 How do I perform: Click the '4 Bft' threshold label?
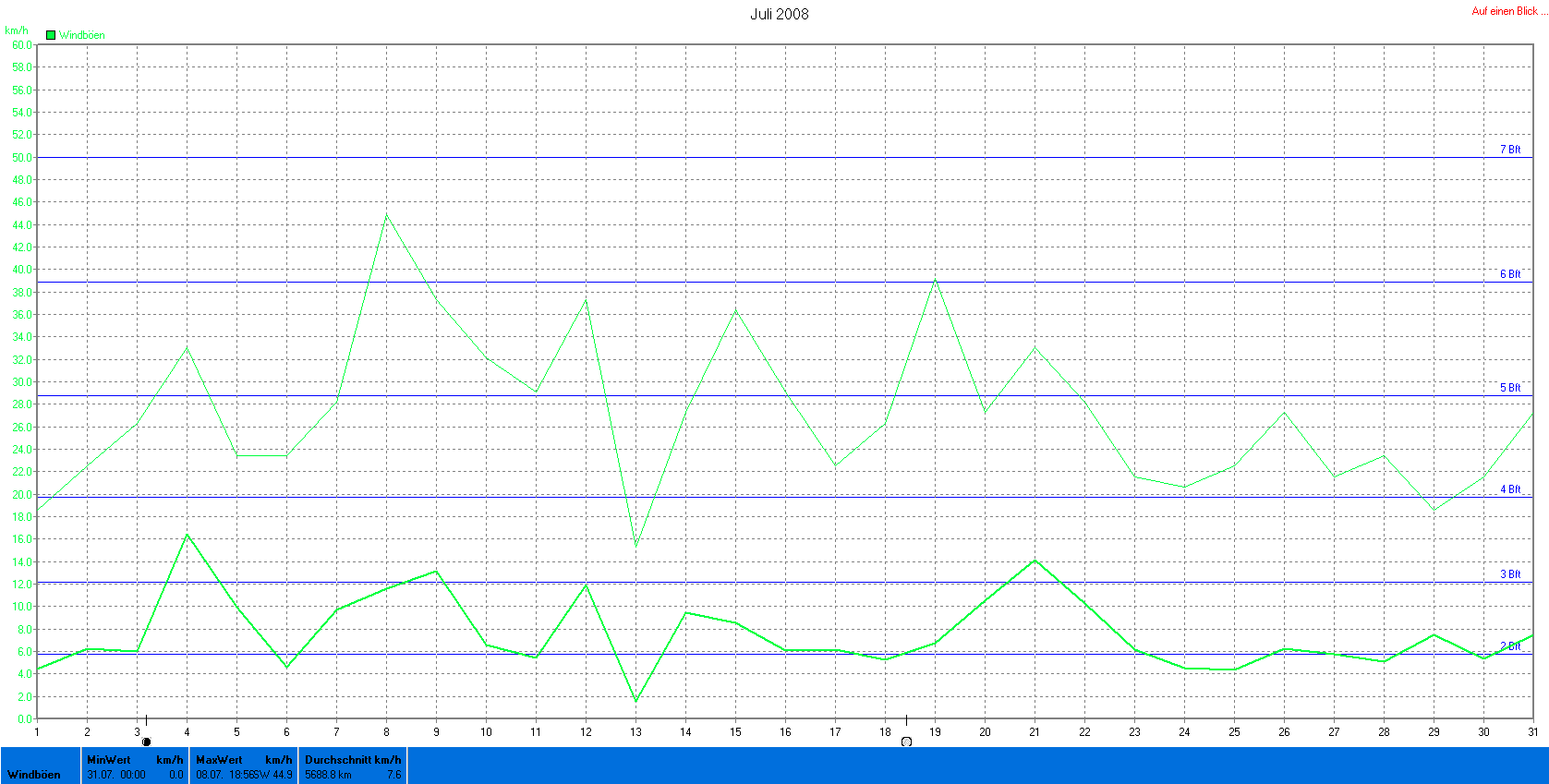pos(1510,489)
